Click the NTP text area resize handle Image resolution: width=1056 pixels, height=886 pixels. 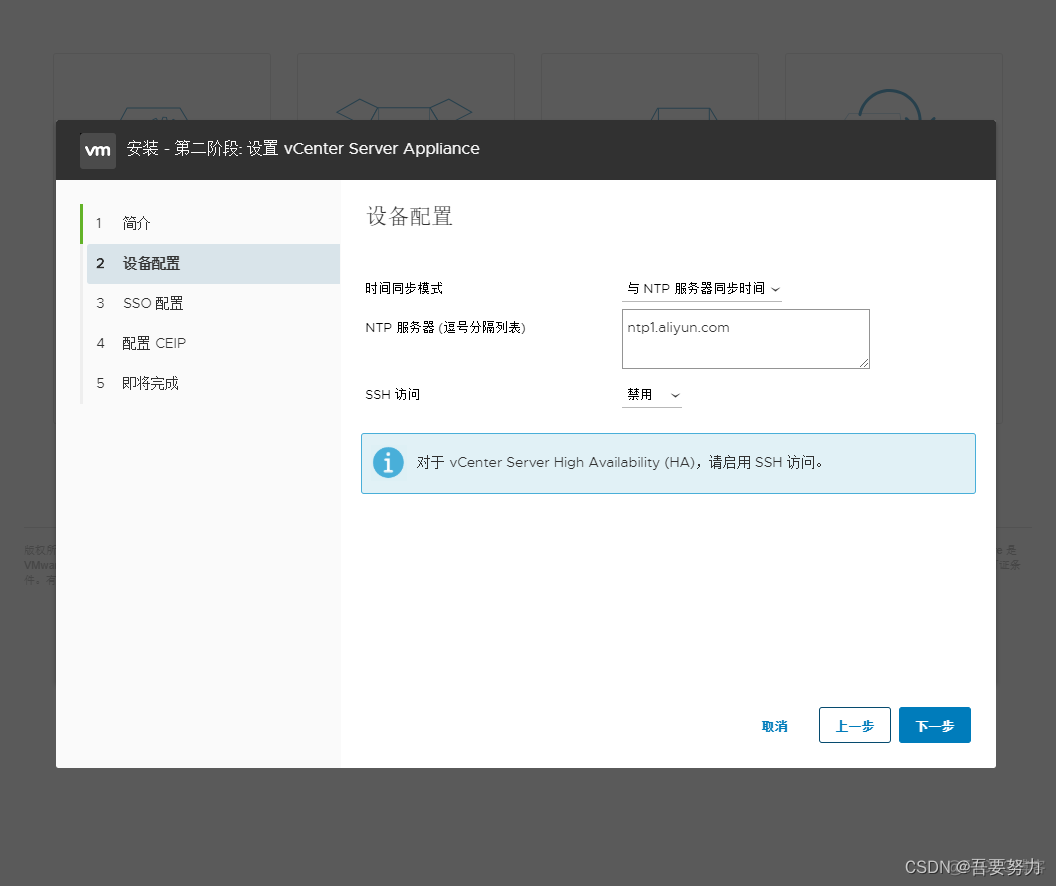coord(863,363)
